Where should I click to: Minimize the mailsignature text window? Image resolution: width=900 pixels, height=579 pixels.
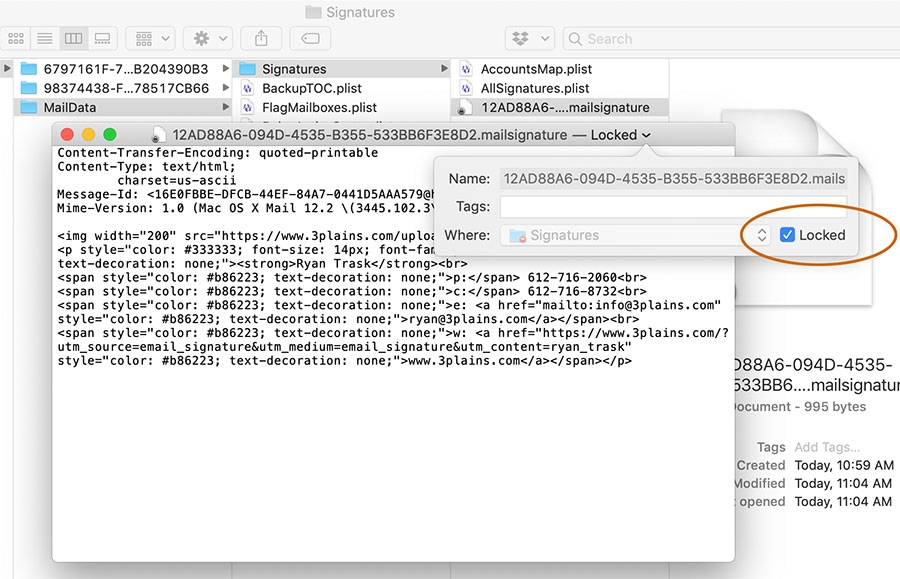[88, 135]
